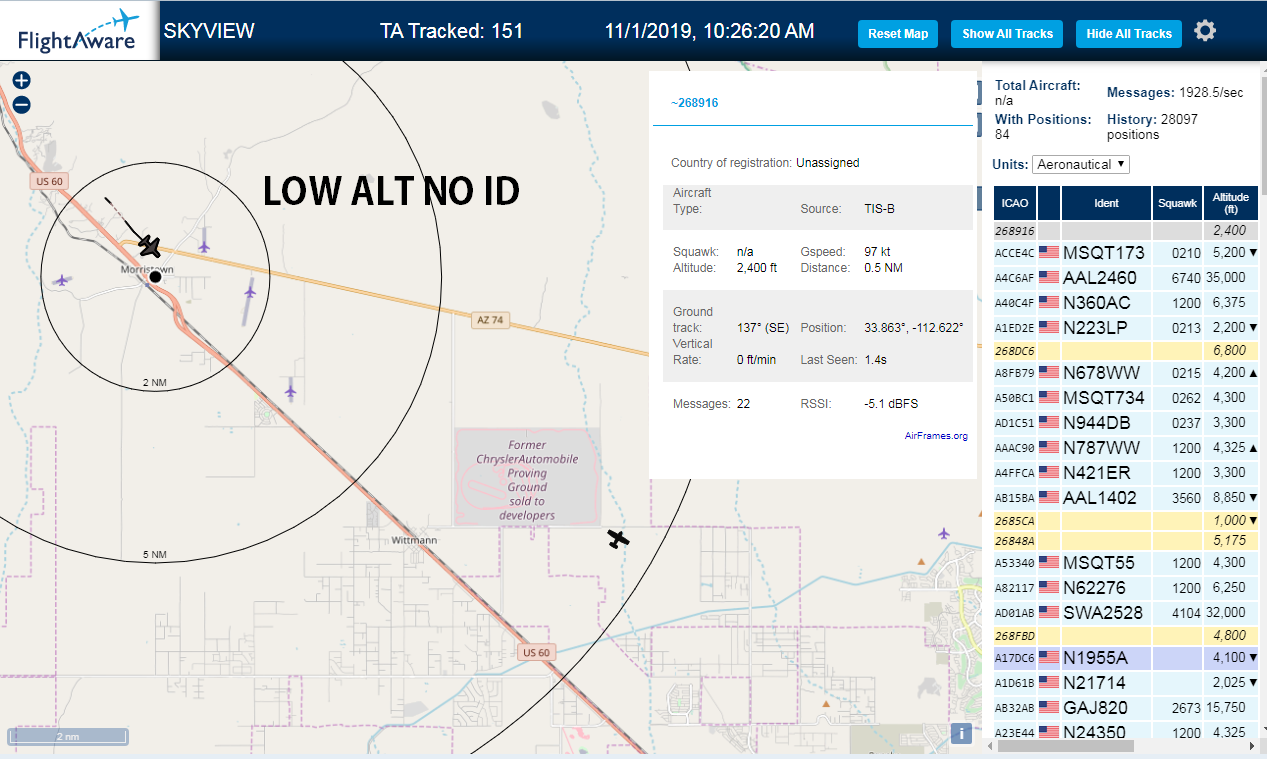Select the N944DB aircraft row
Screen dimensions: 1267x759
coord(1126,422)
